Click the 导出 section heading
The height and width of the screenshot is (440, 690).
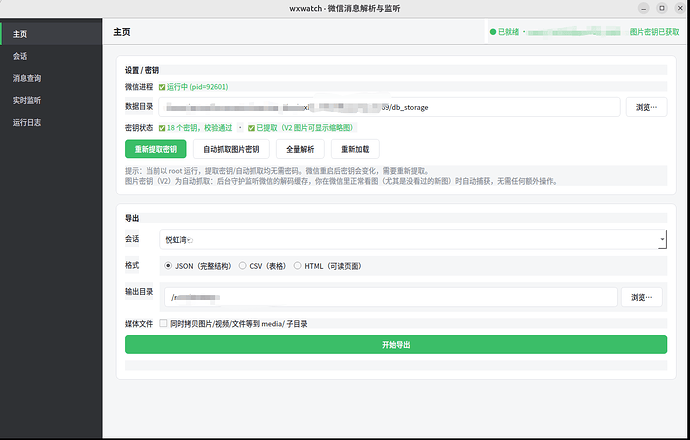click(x=132, y=218)
